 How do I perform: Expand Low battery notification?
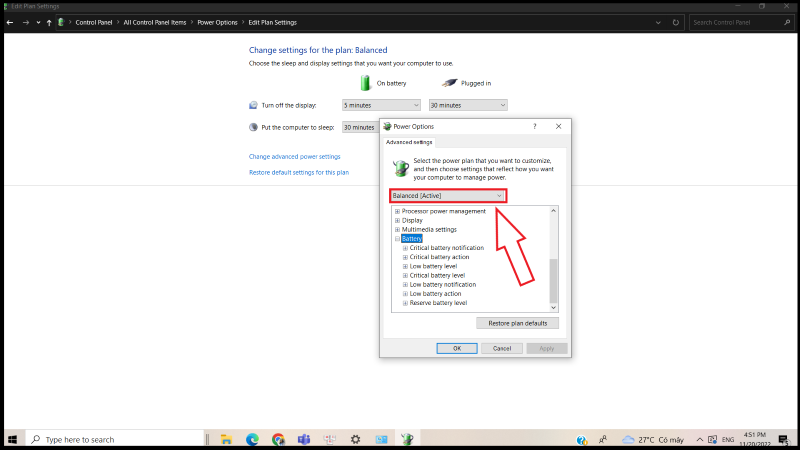pos(405,285)
